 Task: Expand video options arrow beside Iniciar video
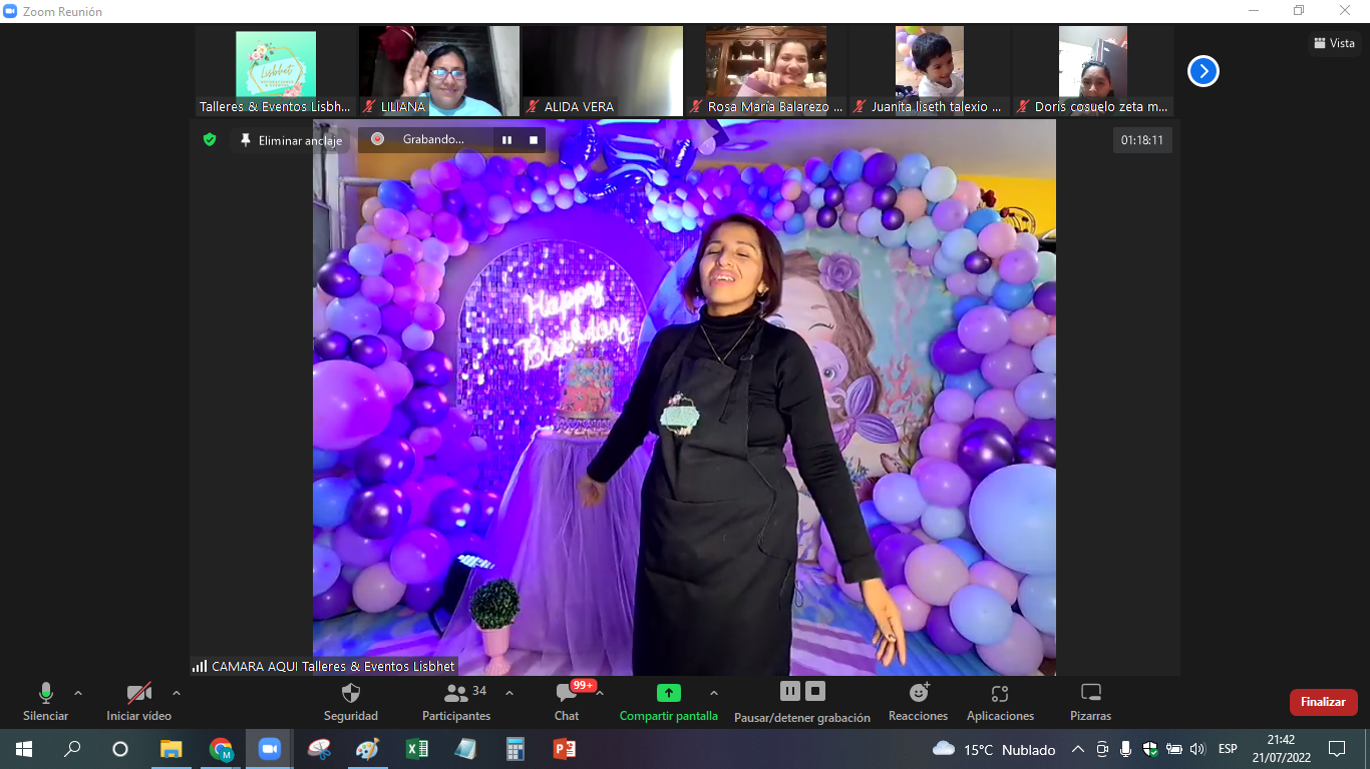point(176,693)
